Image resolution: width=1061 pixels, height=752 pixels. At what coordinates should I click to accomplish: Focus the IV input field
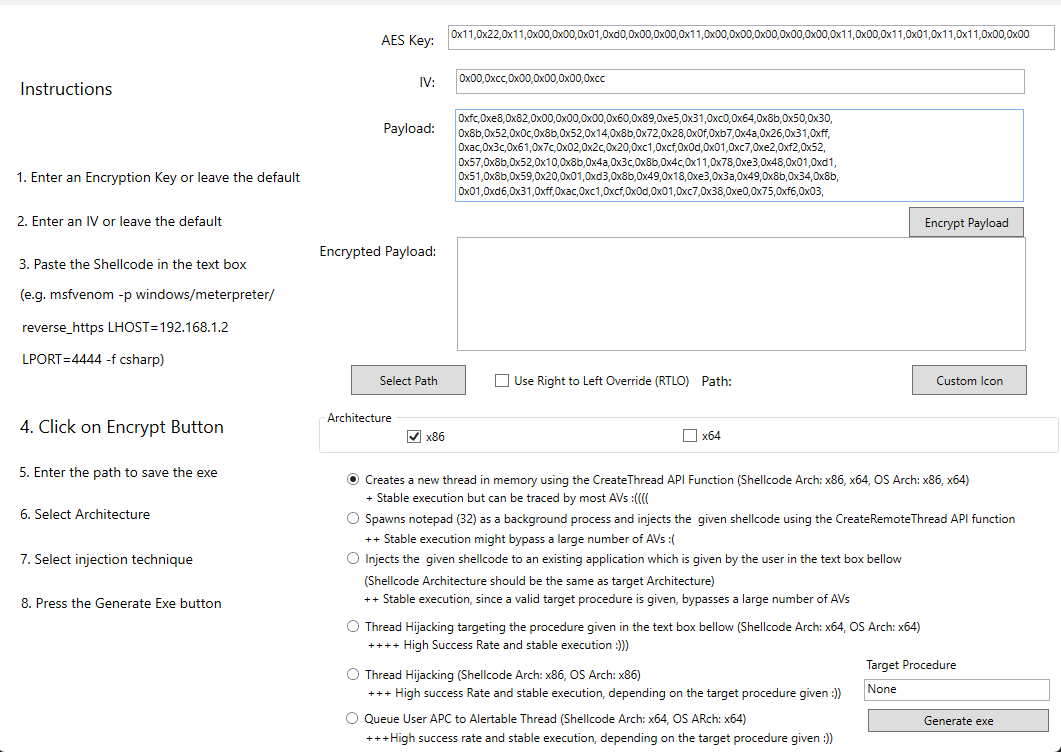[x=740, y=81]
